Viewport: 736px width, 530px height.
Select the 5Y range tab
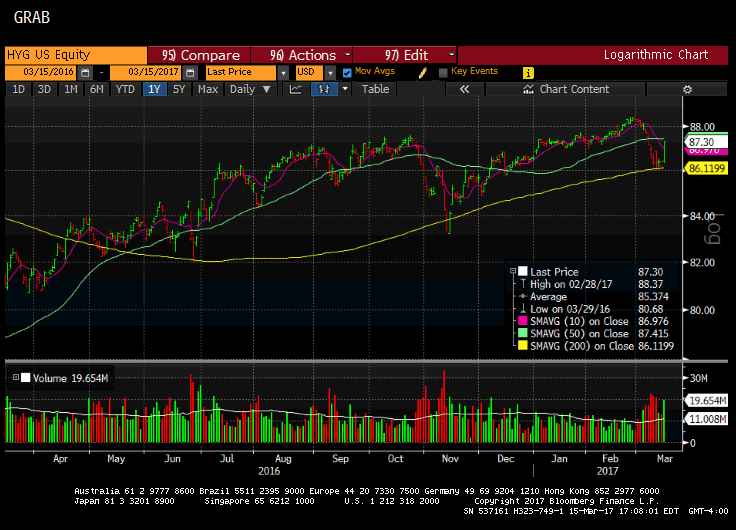pyautogui.click(x=179, y=89)
